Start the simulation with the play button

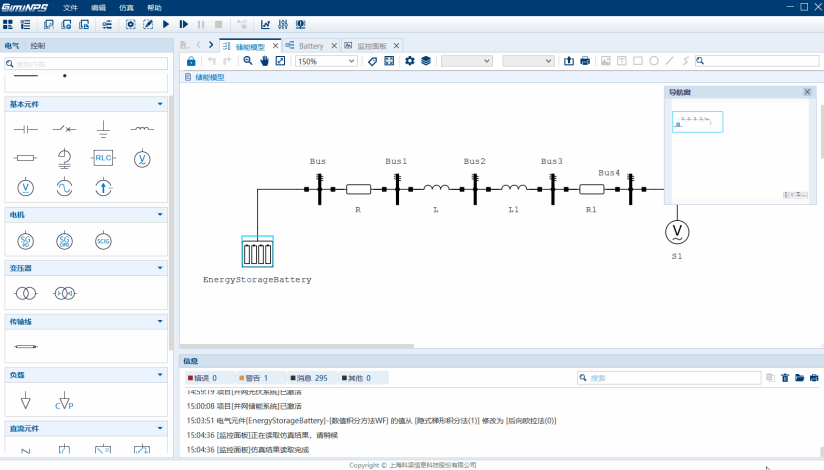166,24
